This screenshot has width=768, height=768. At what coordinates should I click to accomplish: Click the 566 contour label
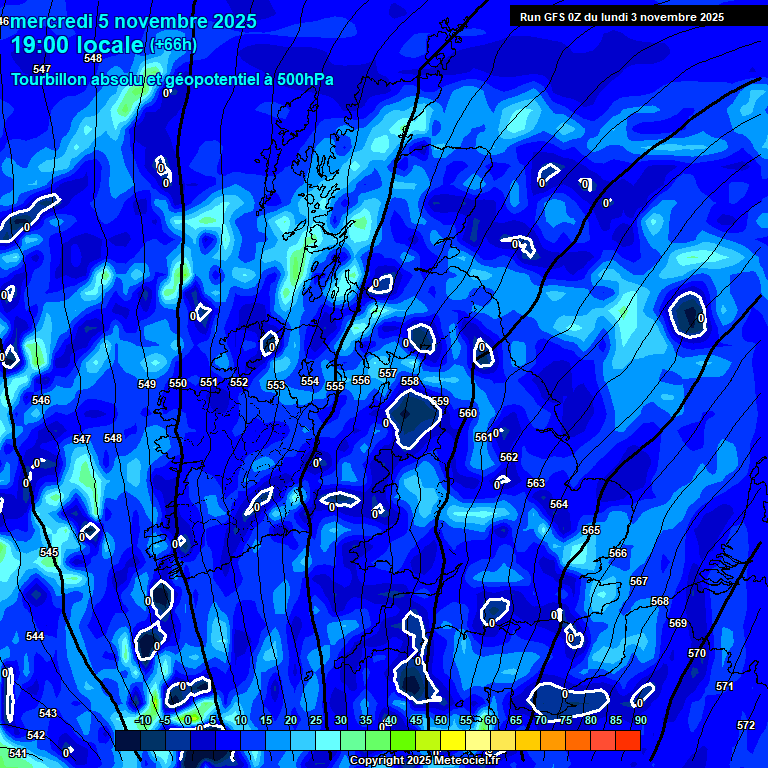(618, 553)
